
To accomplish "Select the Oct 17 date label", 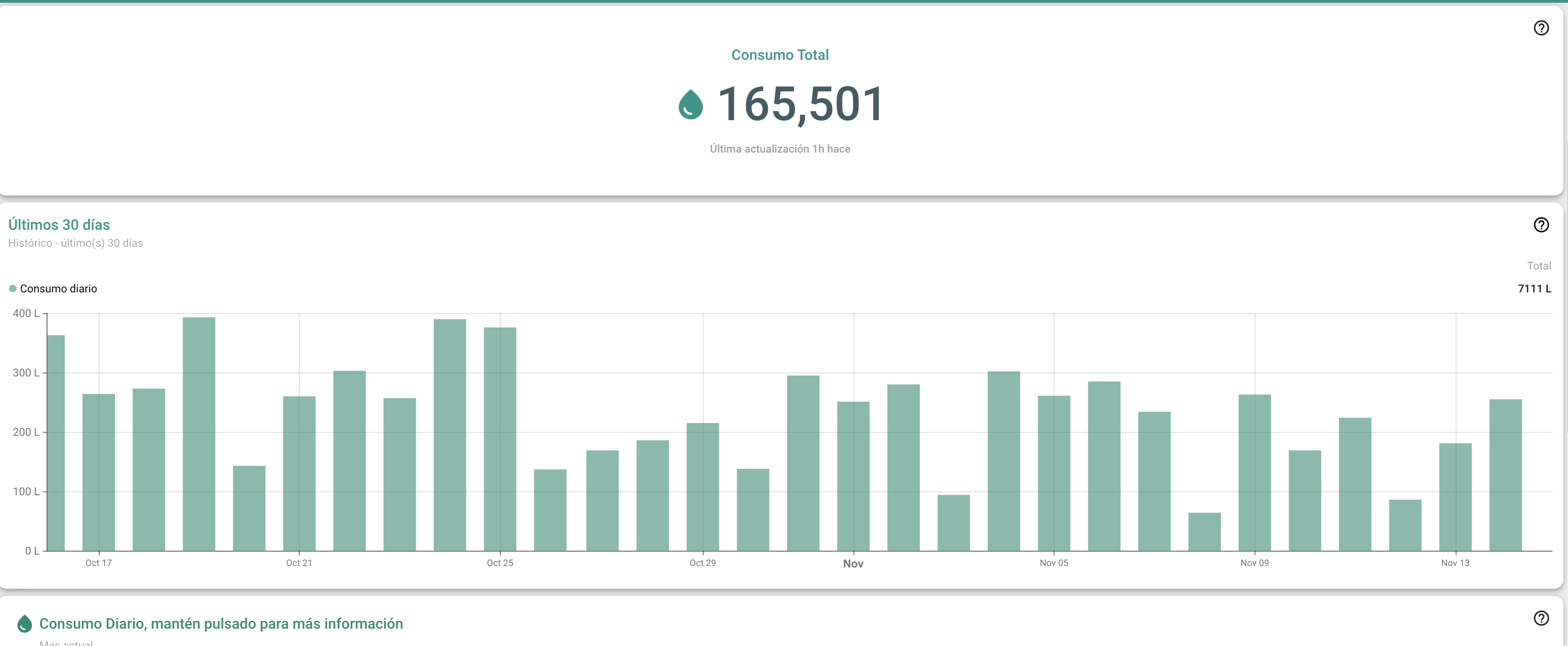I will [x=98, y=562].
